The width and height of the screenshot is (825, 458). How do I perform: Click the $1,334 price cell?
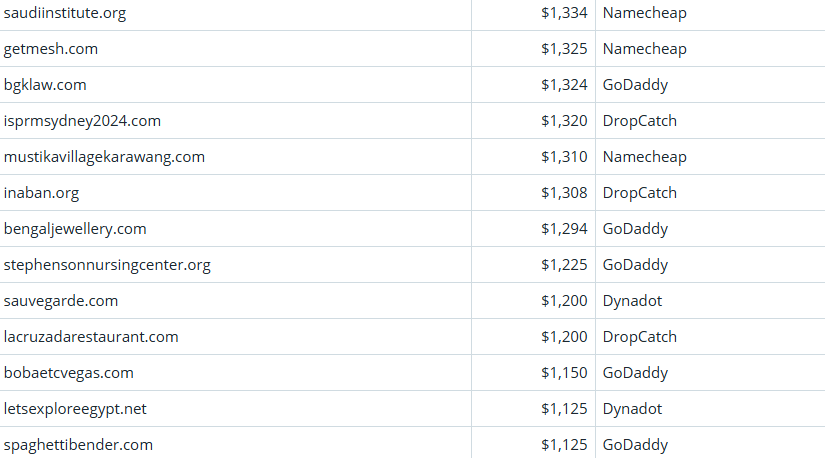point(564,13)
